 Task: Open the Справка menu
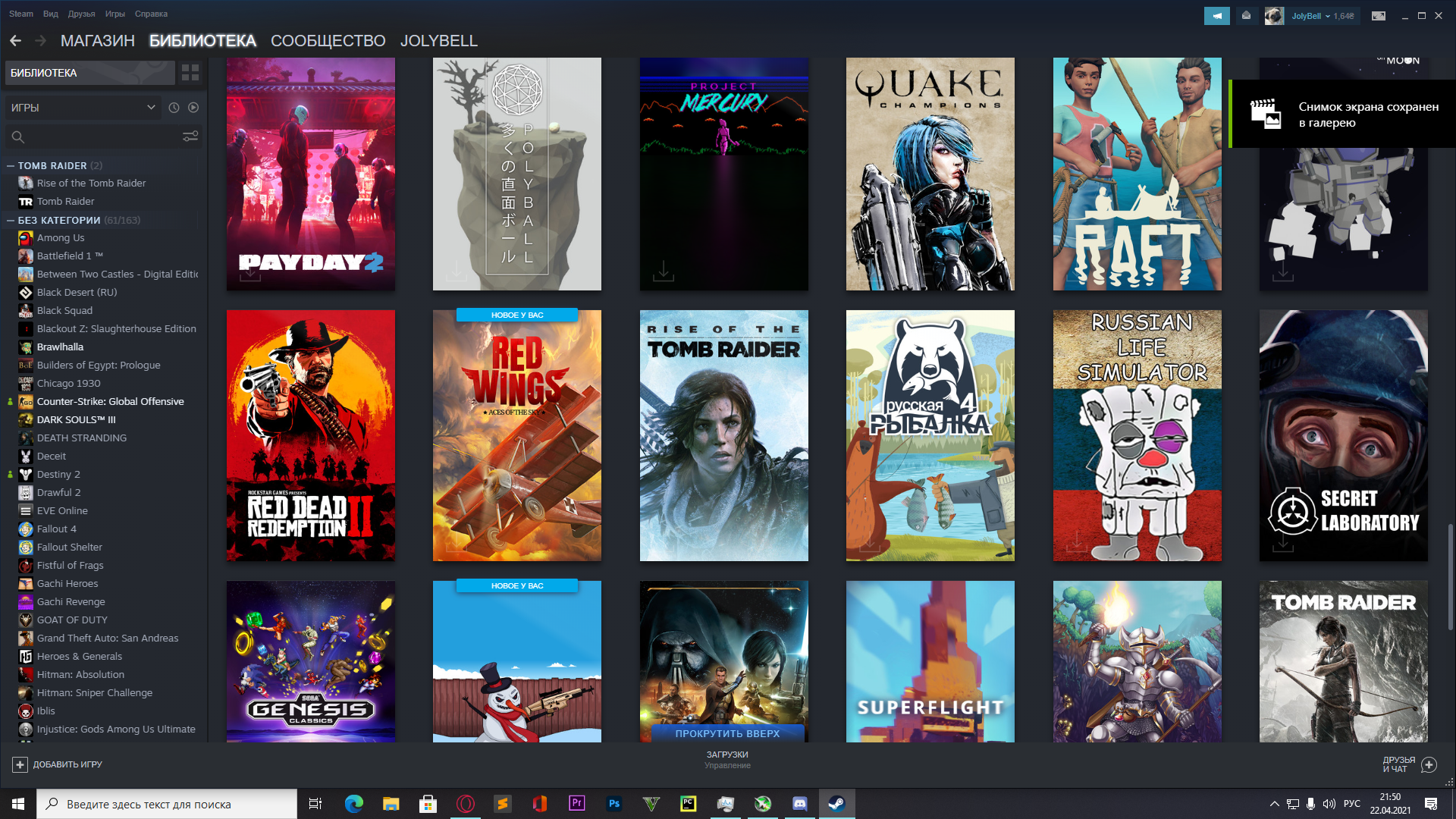pos(151,14)
